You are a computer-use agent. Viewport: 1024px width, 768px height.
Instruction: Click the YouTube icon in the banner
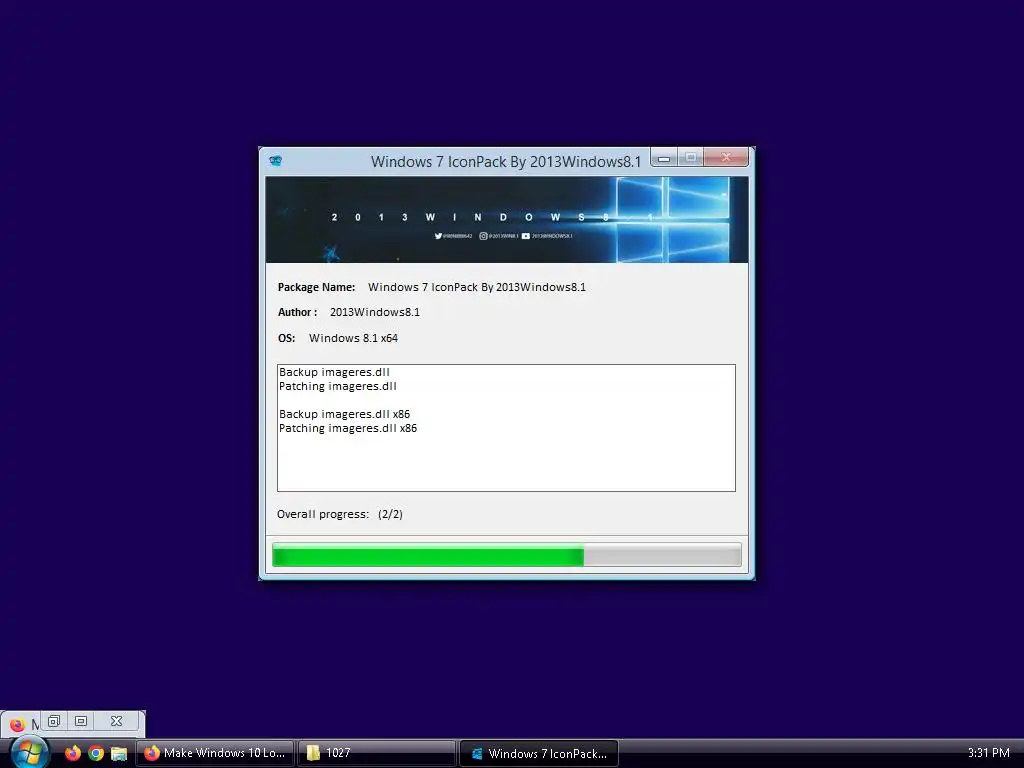point(526,236)
